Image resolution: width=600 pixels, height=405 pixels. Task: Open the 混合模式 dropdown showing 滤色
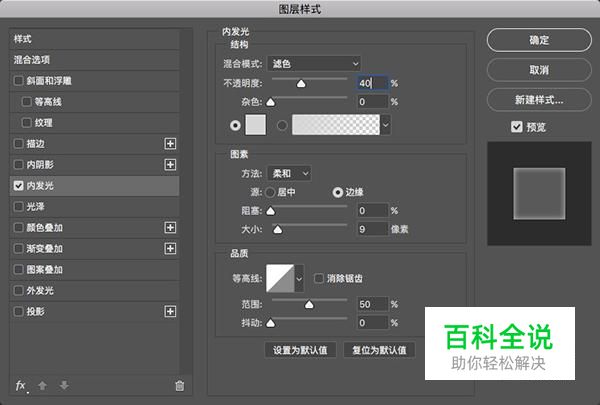314,64
